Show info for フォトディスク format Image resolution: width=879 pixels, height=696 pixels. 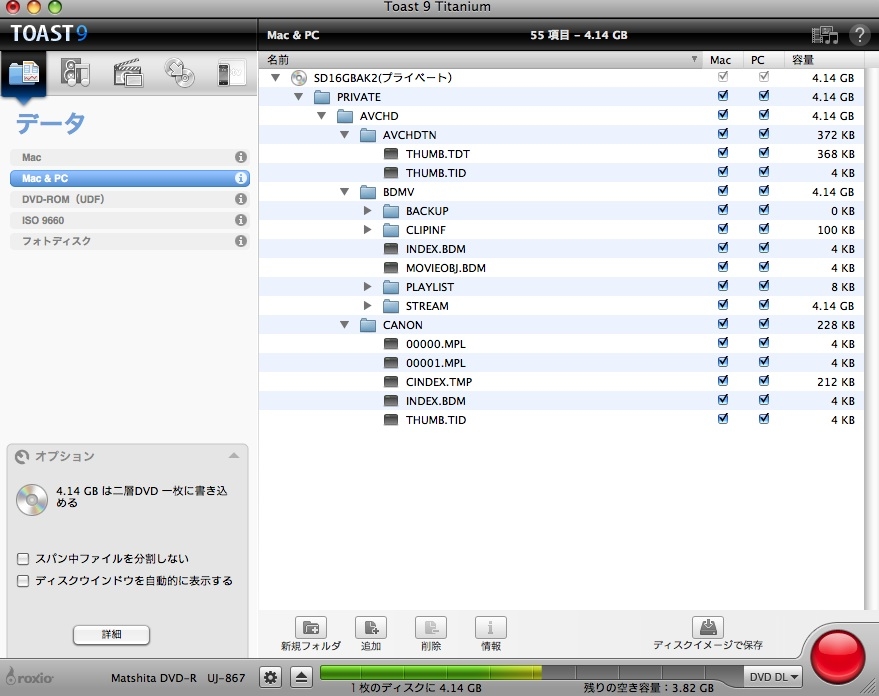pyautogui.click(x=241, y=241)
